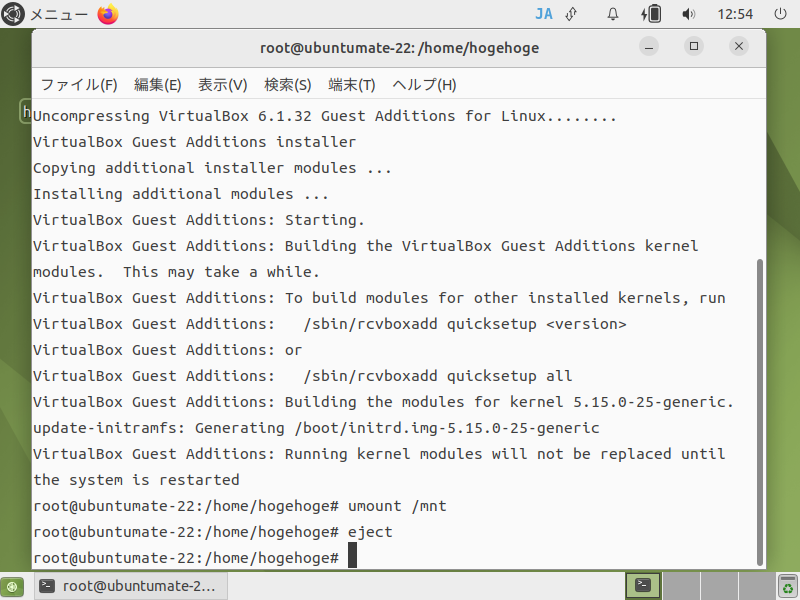The image size is (800, 600).
Task: Click the show desktop button
Action: click(11, 586)
